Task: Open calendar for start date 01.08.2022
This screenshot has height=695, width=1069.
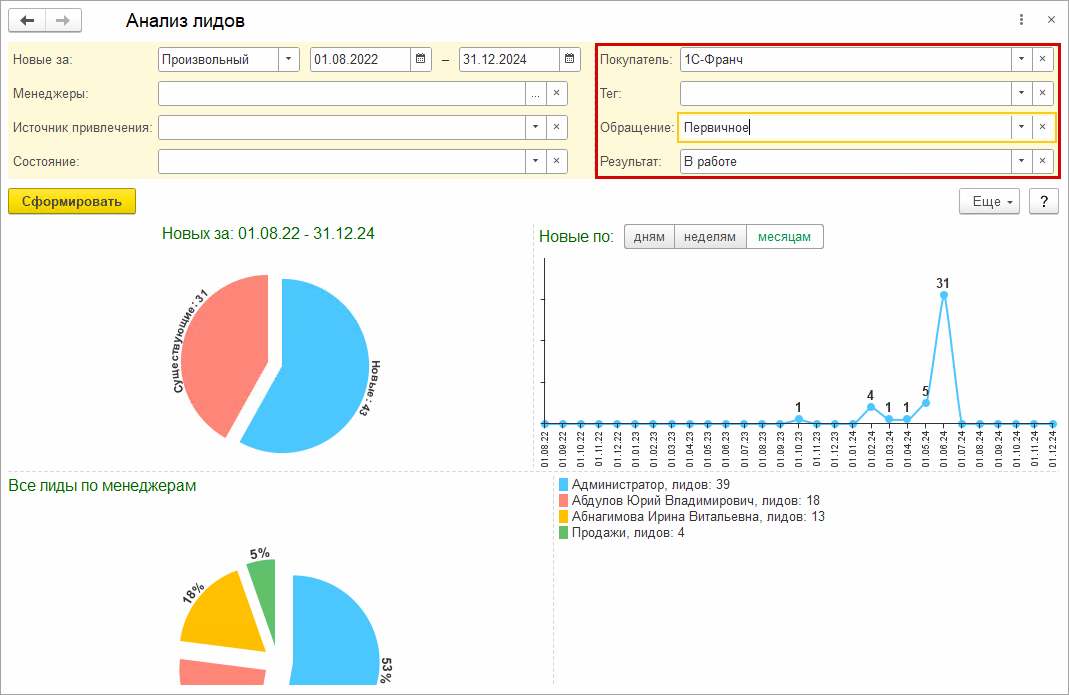Action: click(421, 59)
